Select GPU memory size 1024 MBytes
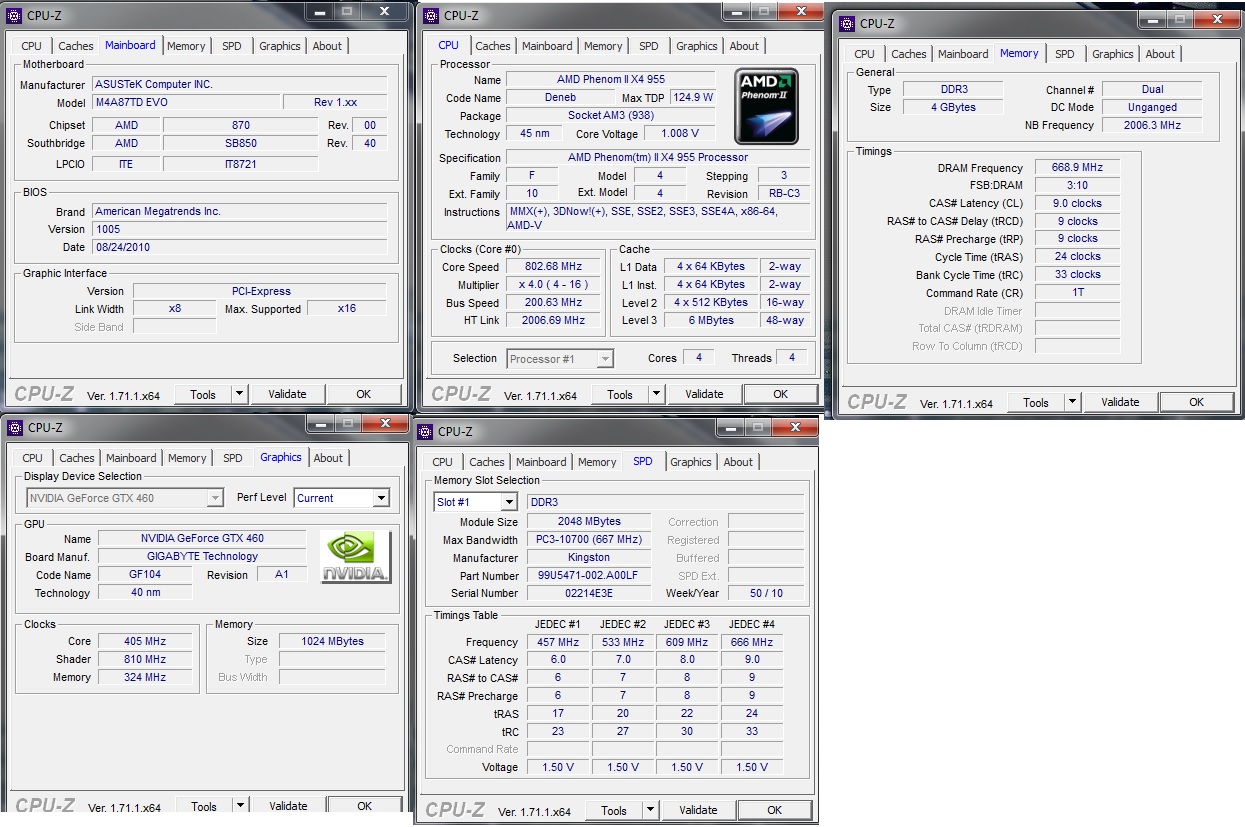1245x827 pixels. pyautogui.click(x=333, y=641)
